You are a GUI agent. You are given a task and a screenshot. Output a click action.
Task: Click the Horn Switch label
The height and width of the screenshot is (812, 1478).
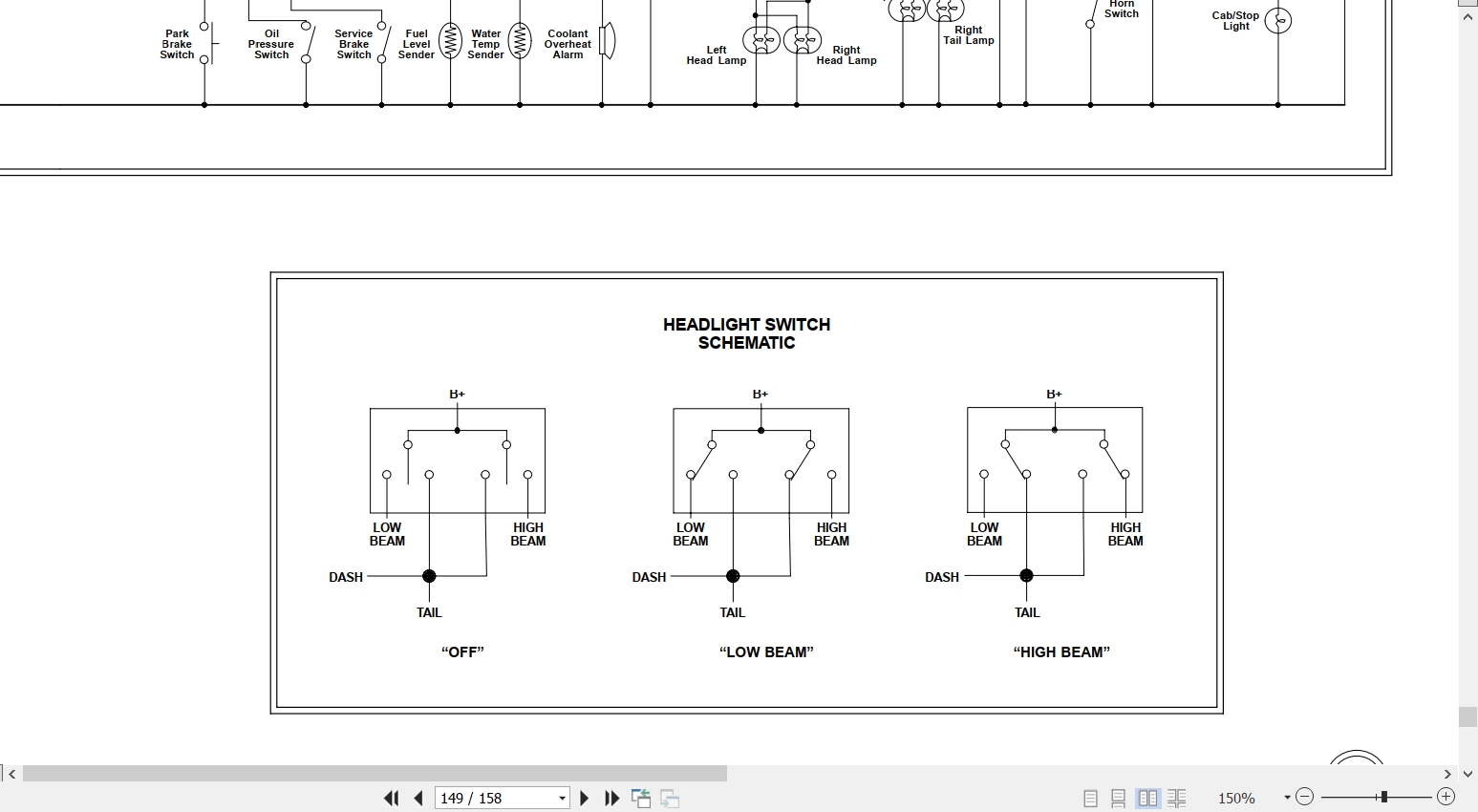(1122, 9)
